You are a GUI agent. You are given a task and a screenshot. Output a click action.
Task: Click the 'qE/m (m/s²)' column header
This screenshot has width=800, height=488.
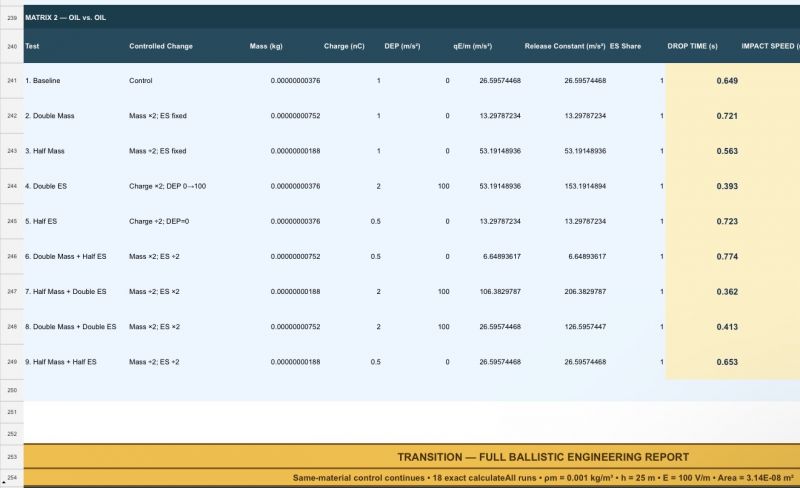tap(472, 46)
